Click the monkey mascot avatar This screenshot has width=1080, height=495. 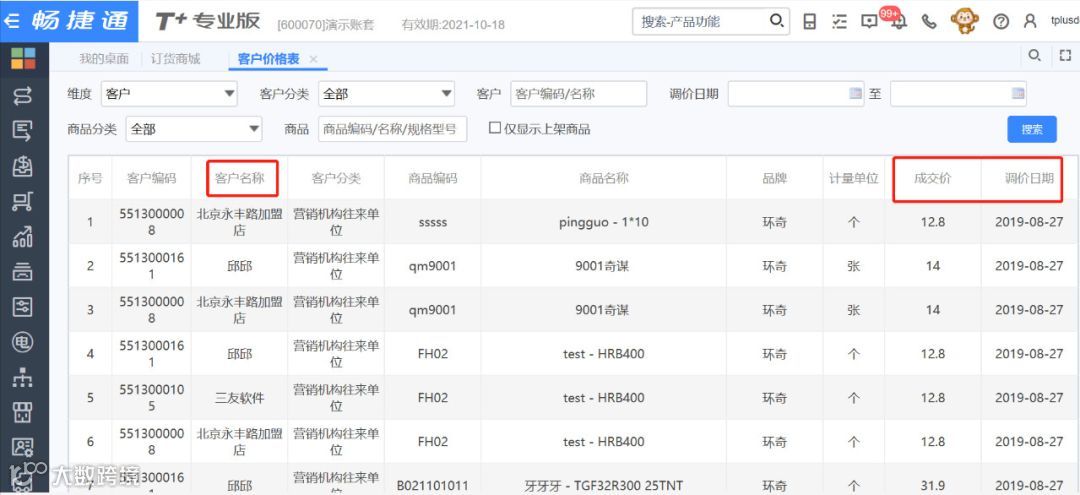(x=964, y=21)
